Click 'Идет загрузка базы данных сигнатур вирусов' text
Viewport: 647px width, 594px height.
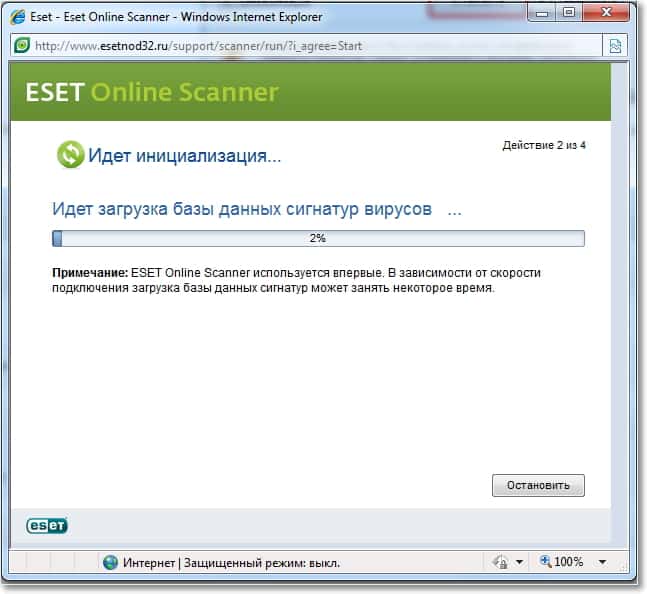pos(242,209)
